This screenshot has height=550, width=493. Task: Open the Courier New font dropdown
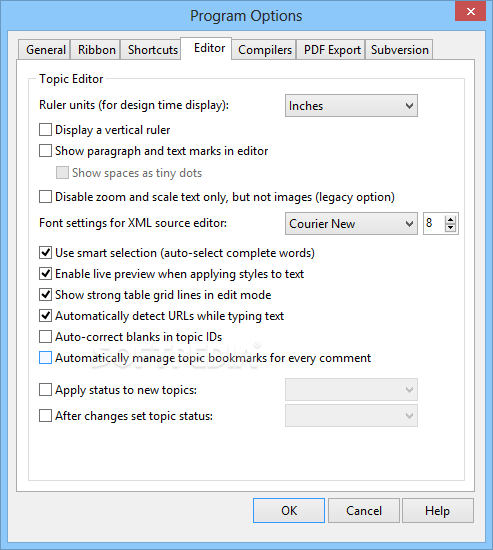point(351,223)
